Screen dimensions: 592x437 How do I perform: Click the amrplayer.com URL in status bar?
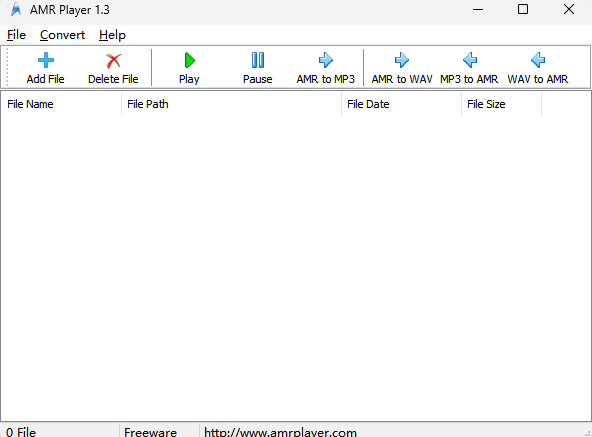click(x=280, y=432)
